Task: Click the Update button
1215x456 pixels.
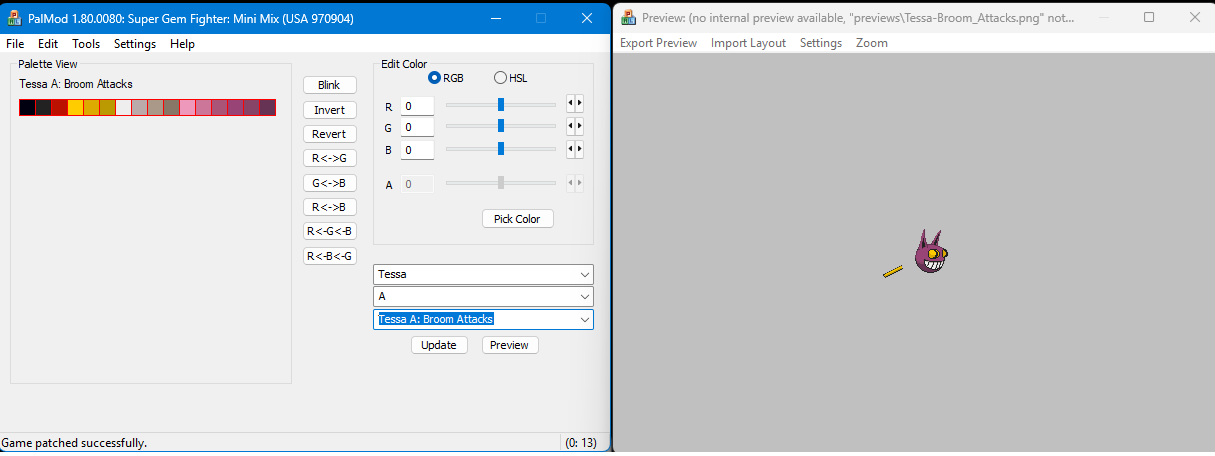Action: click(439, 345)
